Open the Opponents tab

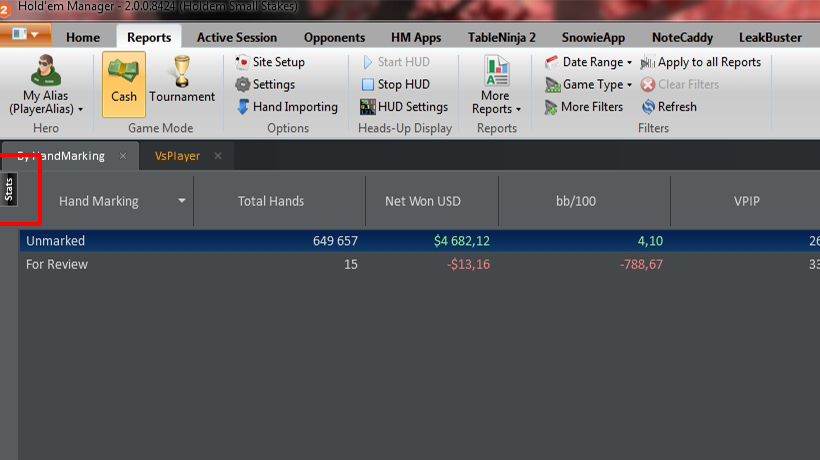334,38
